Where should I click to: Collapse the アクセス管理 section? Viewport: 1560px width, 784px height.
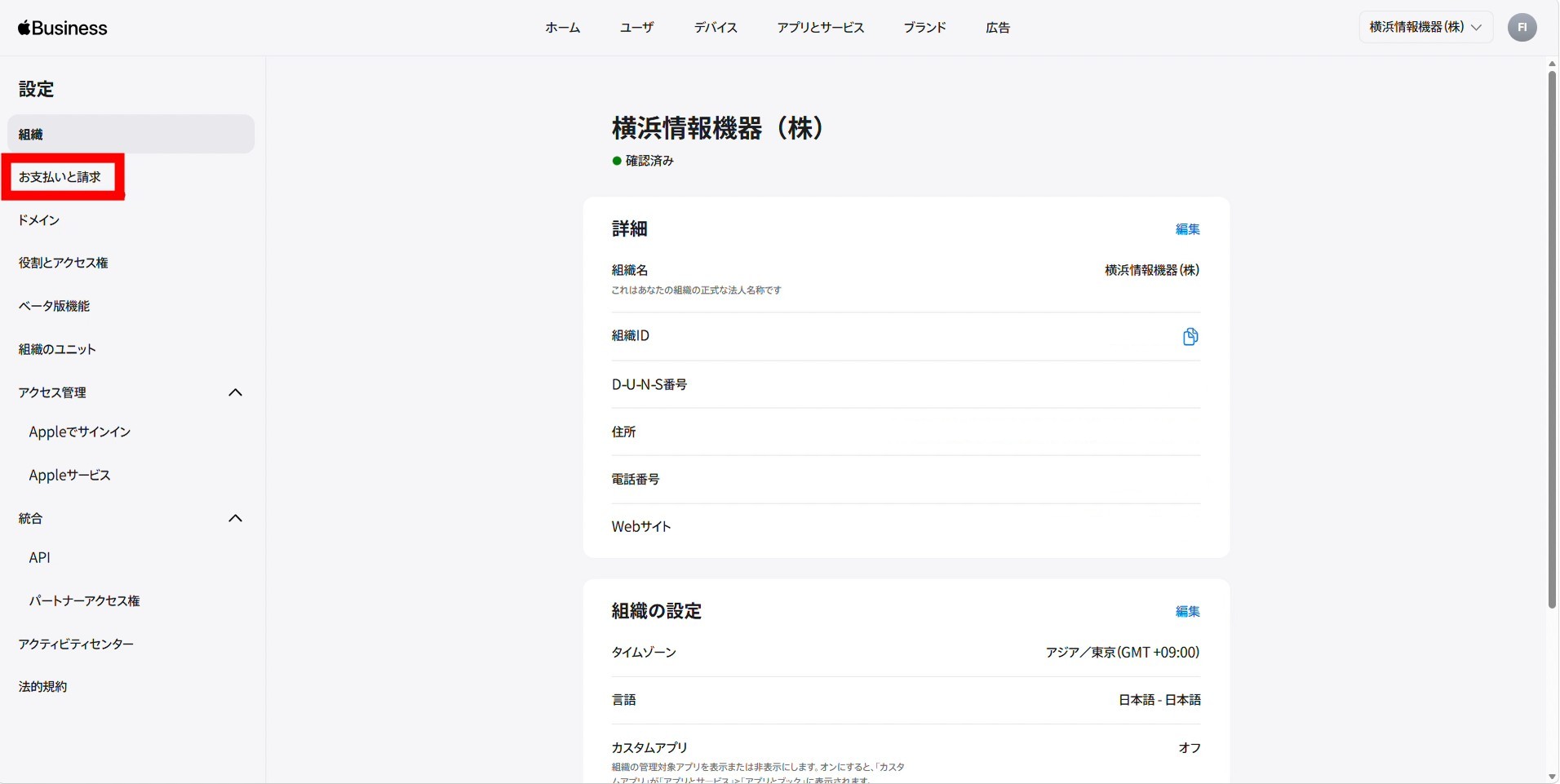tap(236, 392)
